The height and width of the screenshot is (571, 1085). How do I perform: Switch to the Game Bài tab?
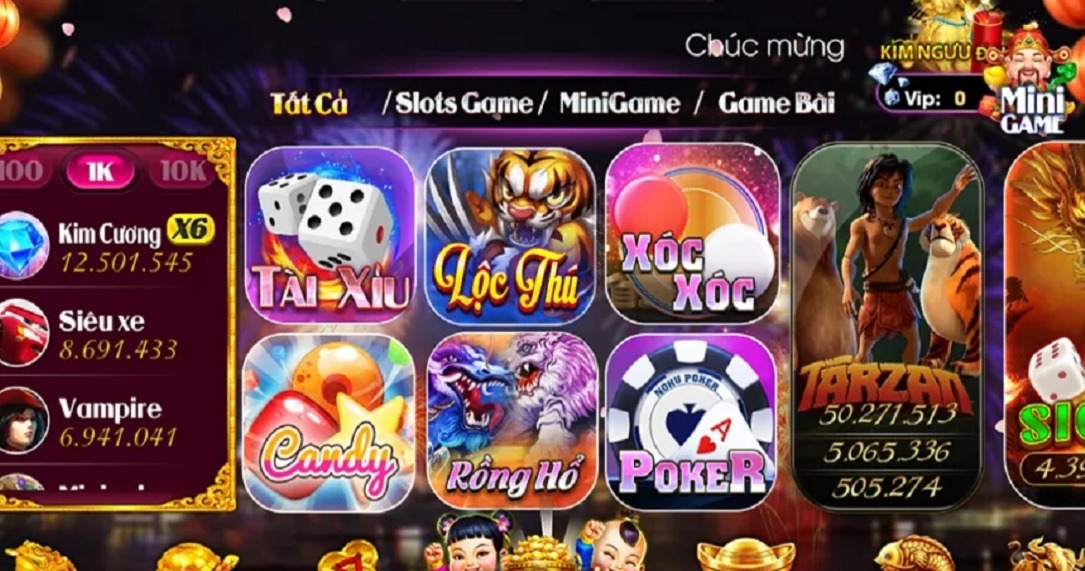tap(776, 104)
